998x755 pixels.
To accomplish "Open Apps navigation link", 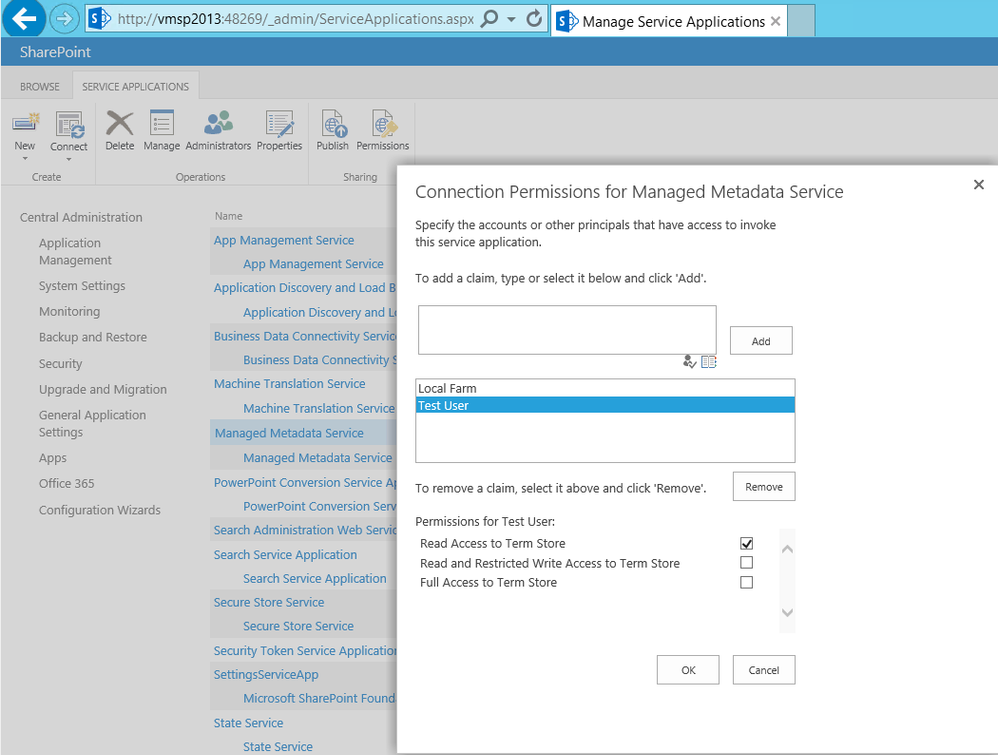I will [53, 458].
